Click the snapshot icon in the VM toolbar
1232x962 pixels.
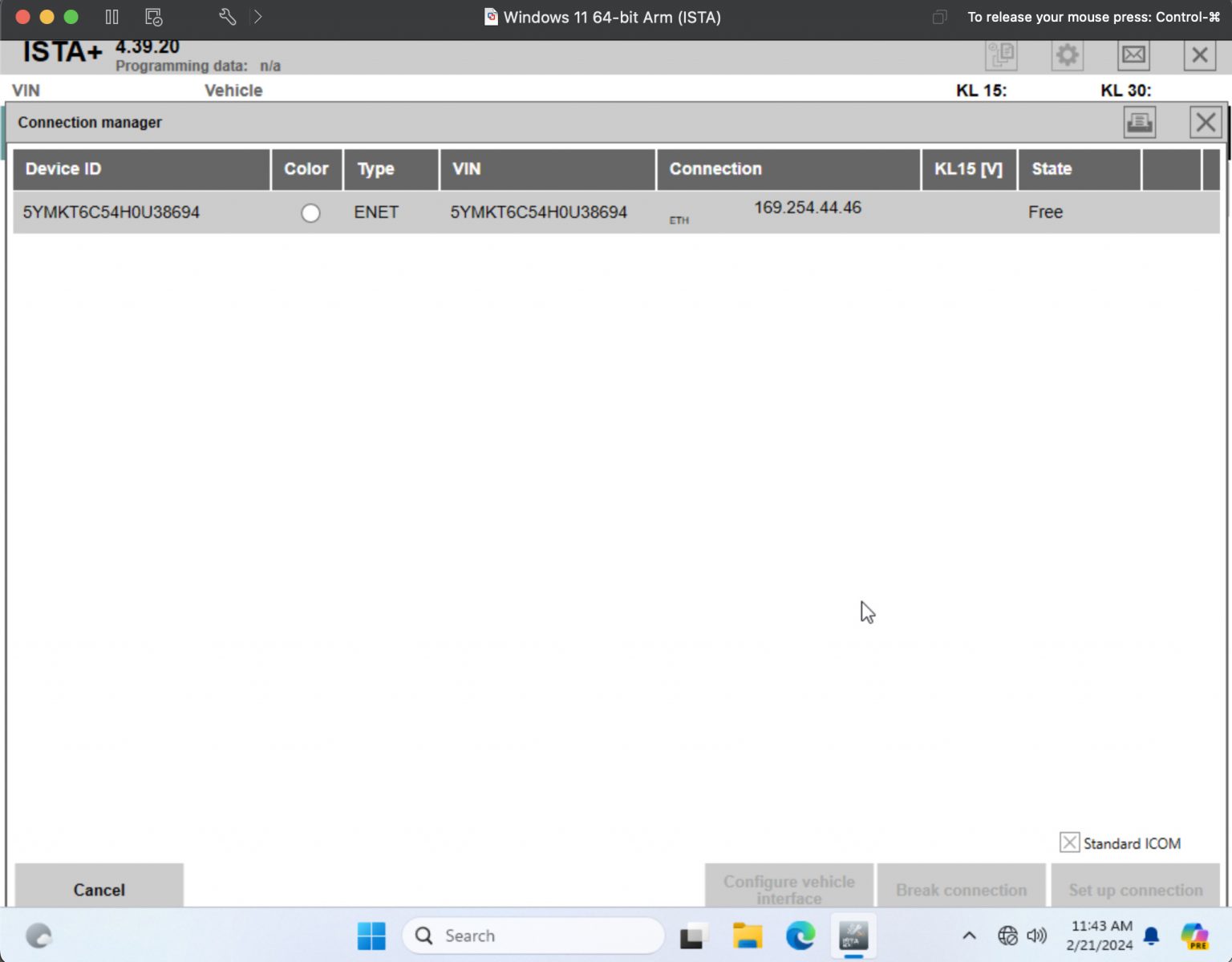click(153, 17)
